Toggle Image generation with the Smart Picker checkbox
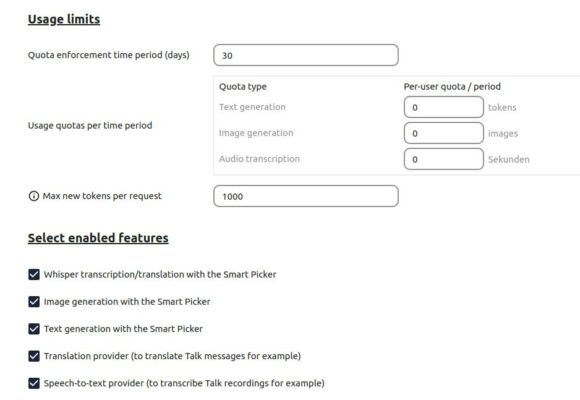 pyautogui.click(x=34, y=302)
